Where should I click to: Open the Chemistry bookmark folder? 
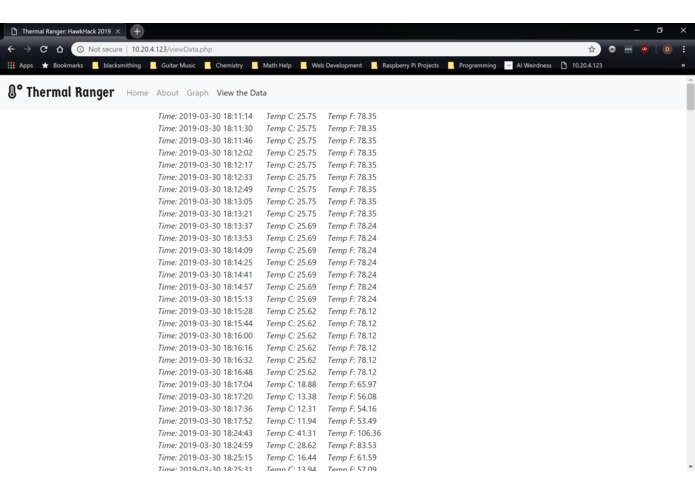pos(224,65)
